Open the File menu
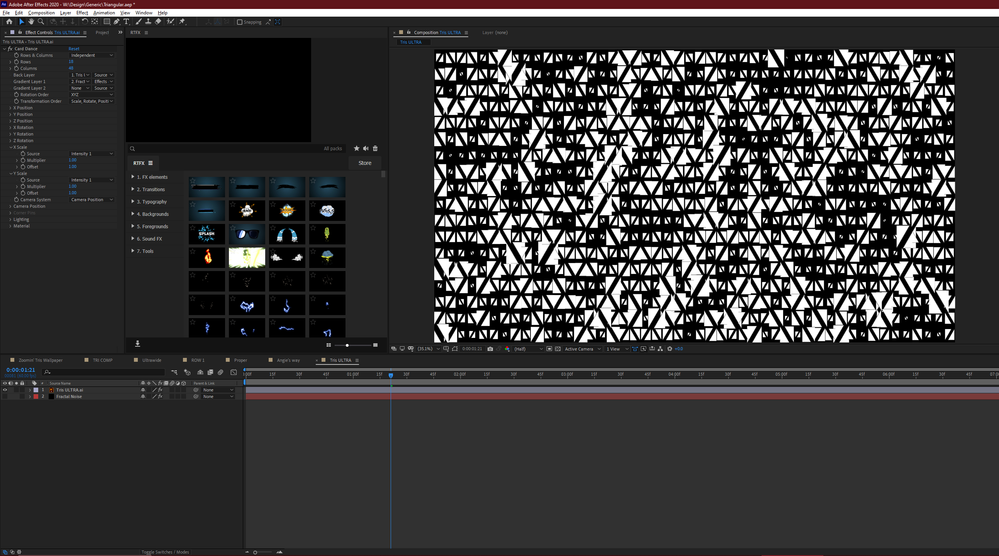Screen dimensions: 999x556 [6, 13]
